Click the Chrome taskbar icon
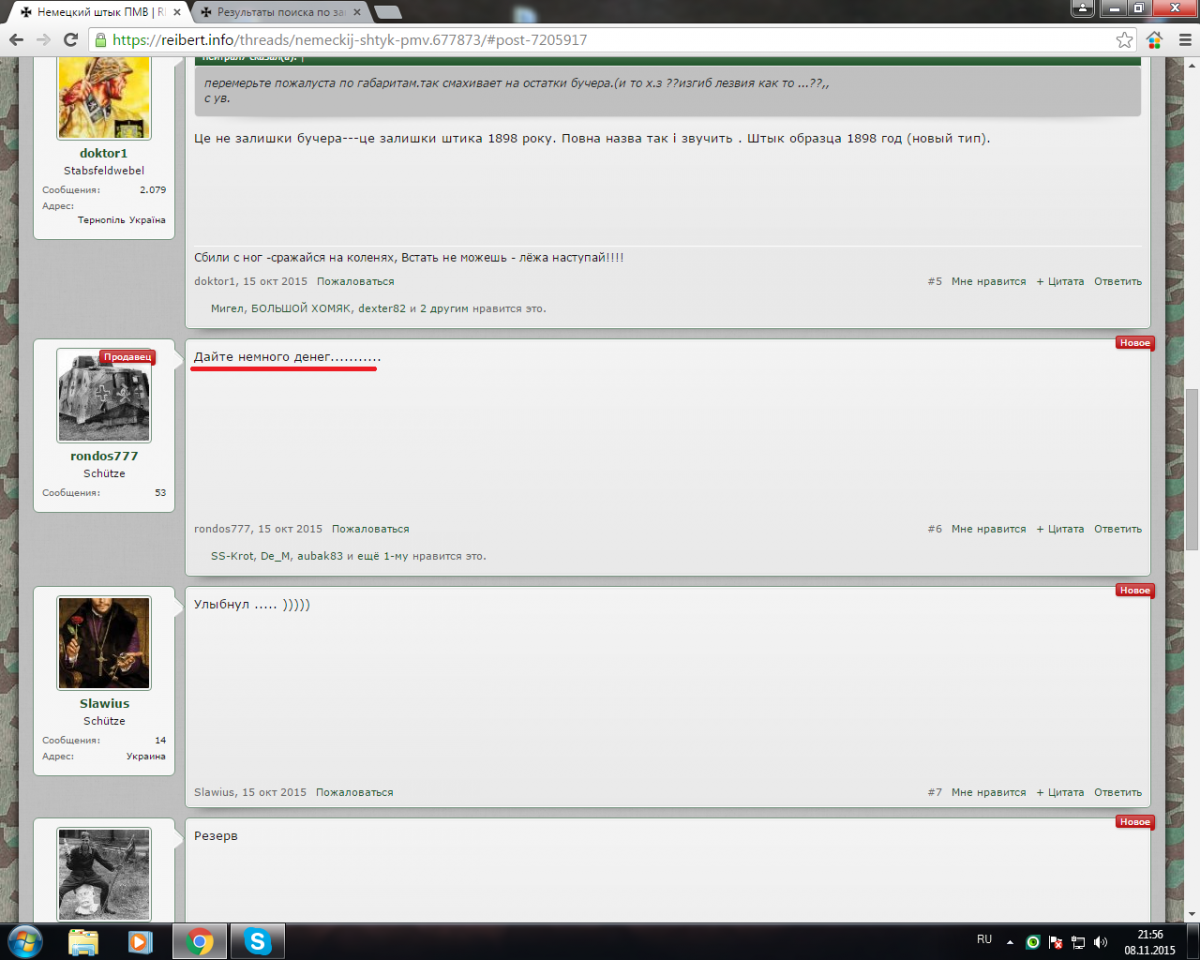Image resolution: width=1200 pixels, height=960 pixels. point(199,941)
